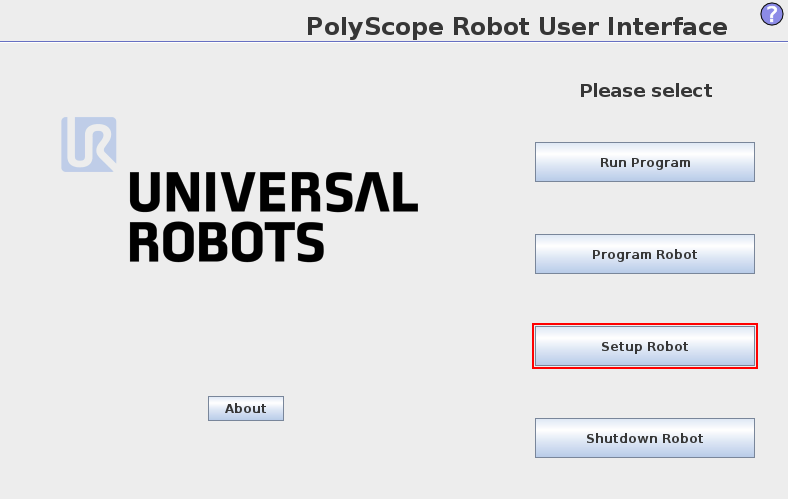788x499 pixels.
Task: Open the About dialog
Action: [246, 408]
